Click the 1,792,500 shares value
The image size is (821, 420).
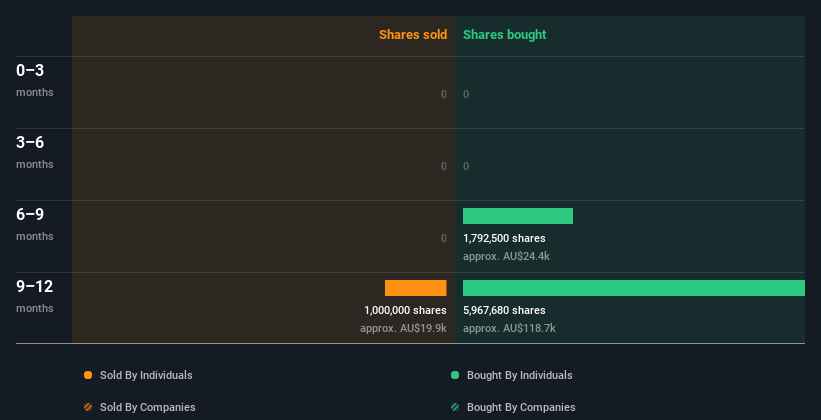click(x=504, y=238)
